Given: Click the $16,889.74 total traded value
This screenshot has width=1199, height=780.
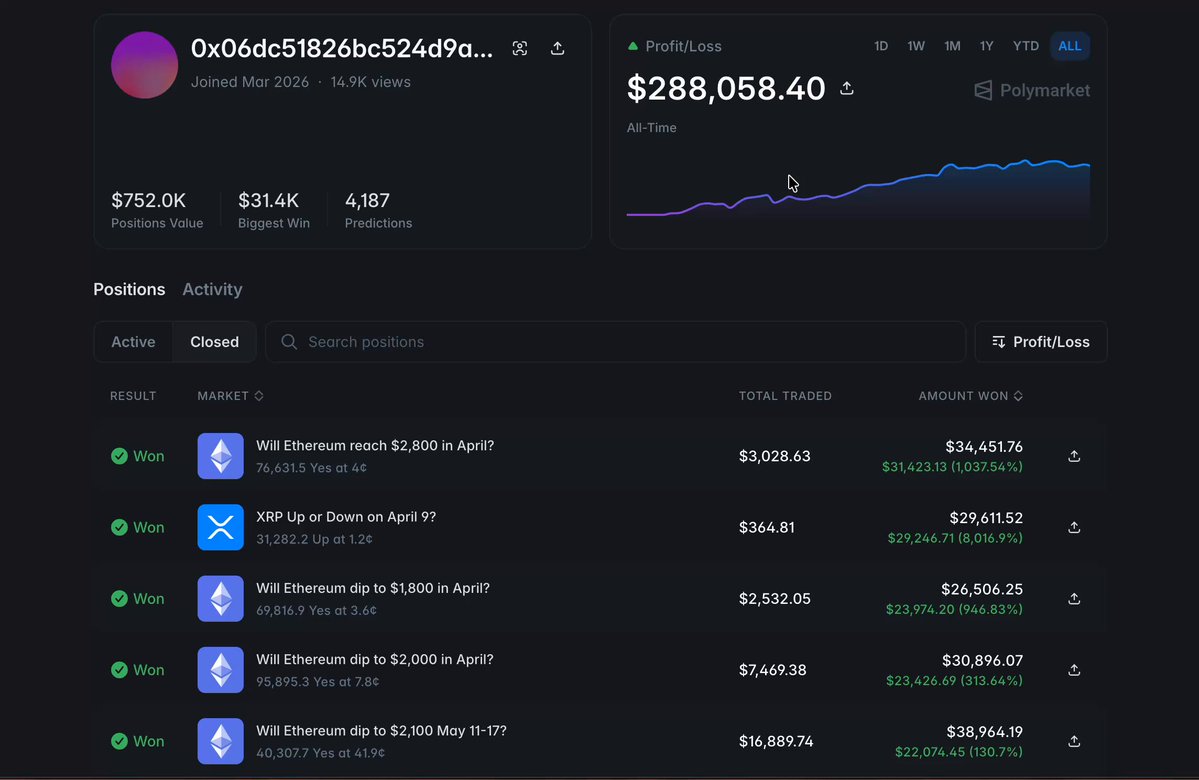Looking at the screenshot, I should (x=776, y=741).
